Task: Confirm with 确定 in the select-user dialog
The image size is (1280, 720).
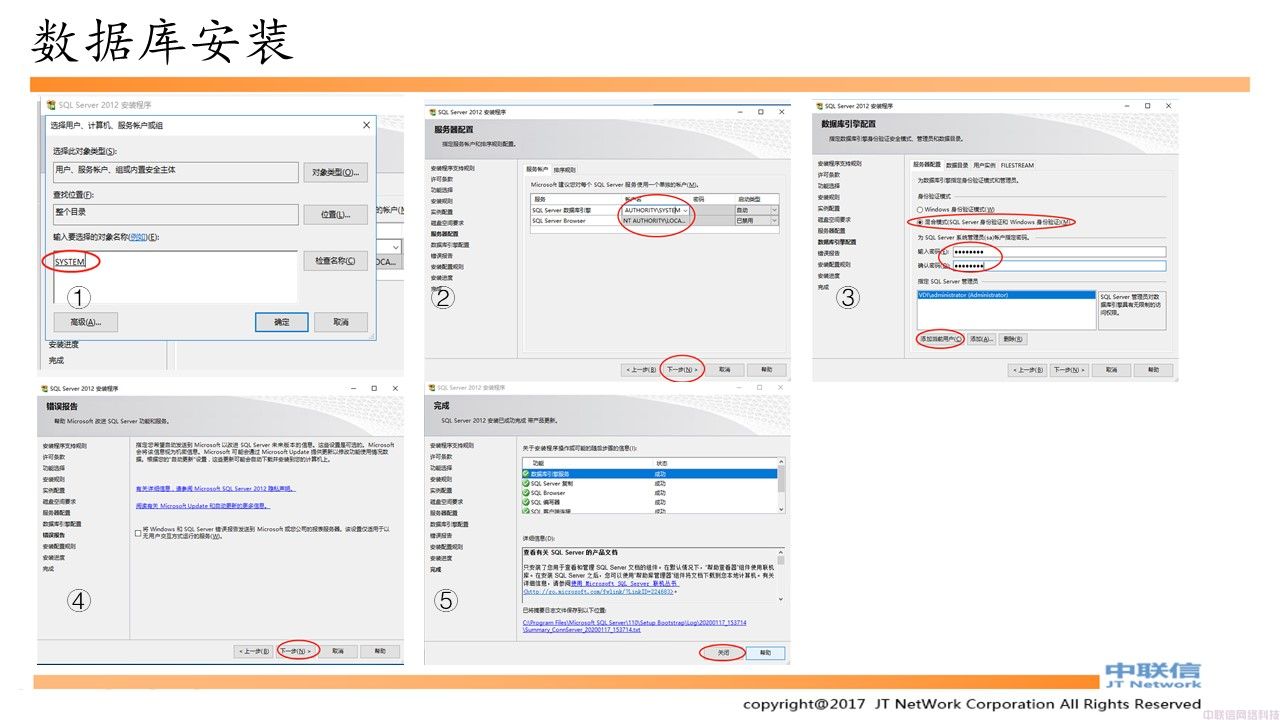Action: [281, 322]
